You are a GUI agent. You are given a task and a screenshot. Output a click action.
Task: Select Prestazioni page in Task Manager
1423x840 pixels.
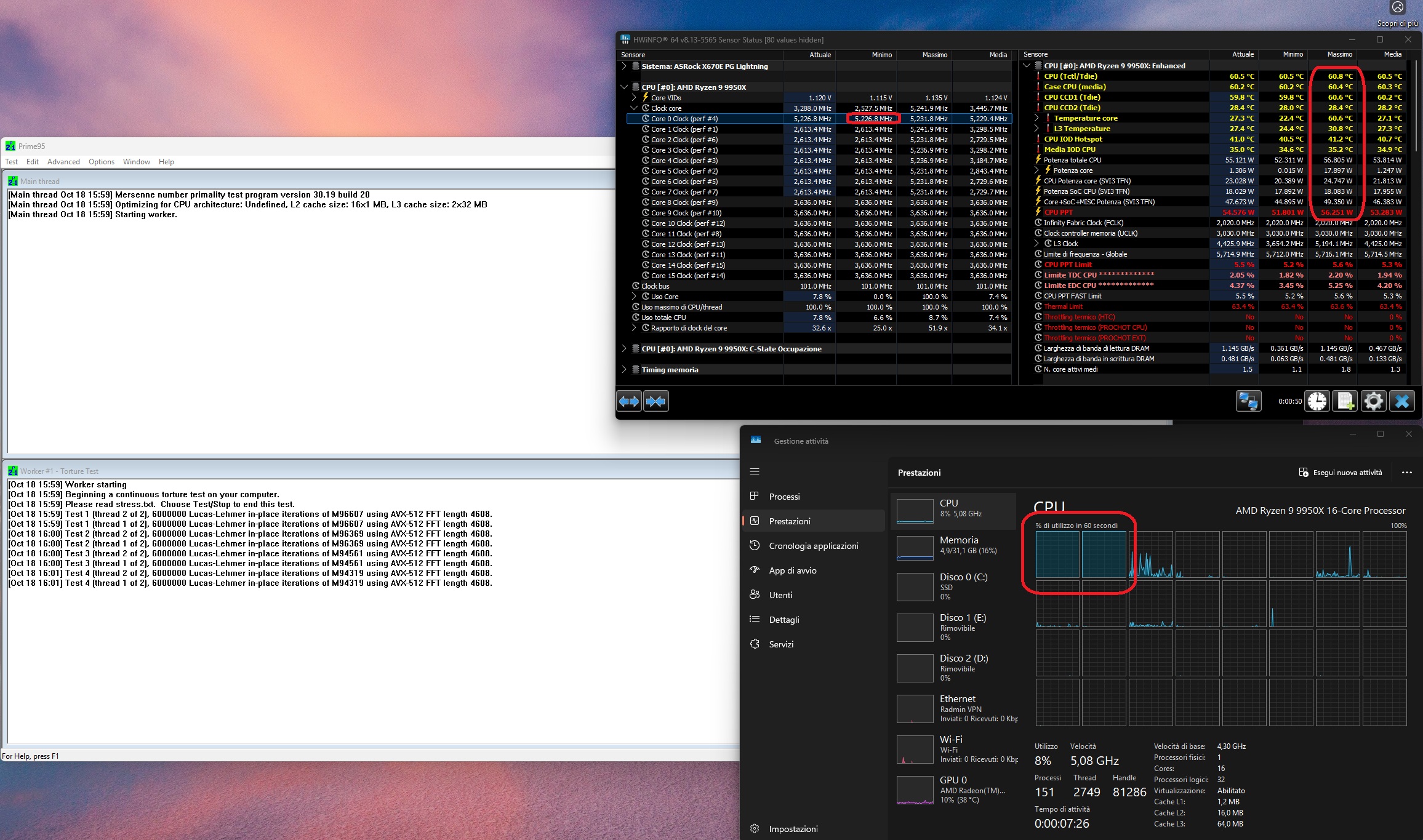[x=814, y=521]
